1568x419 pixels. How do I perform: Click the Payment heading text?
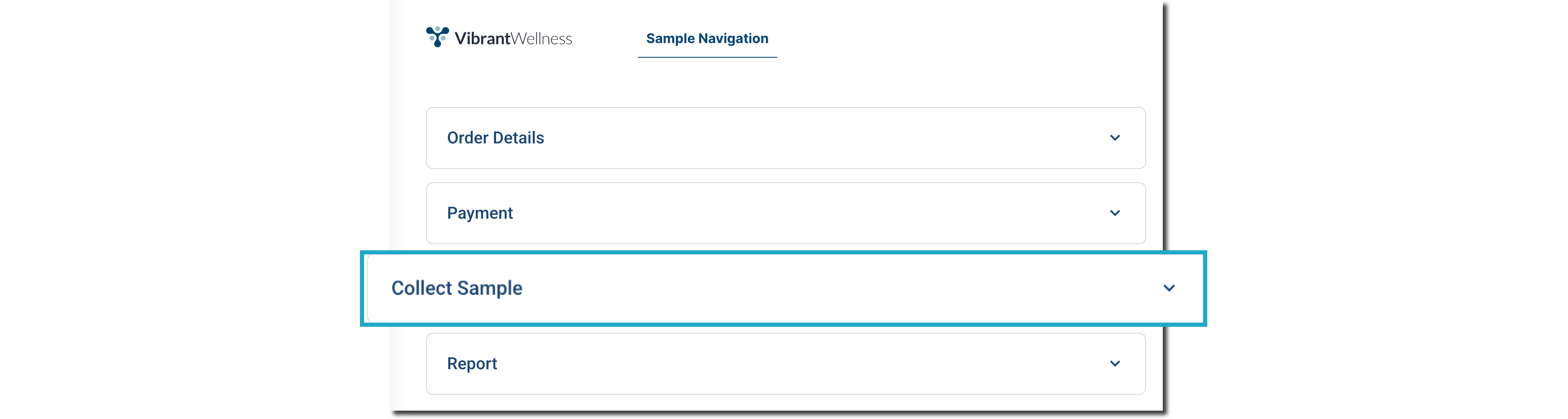point(480,213)
